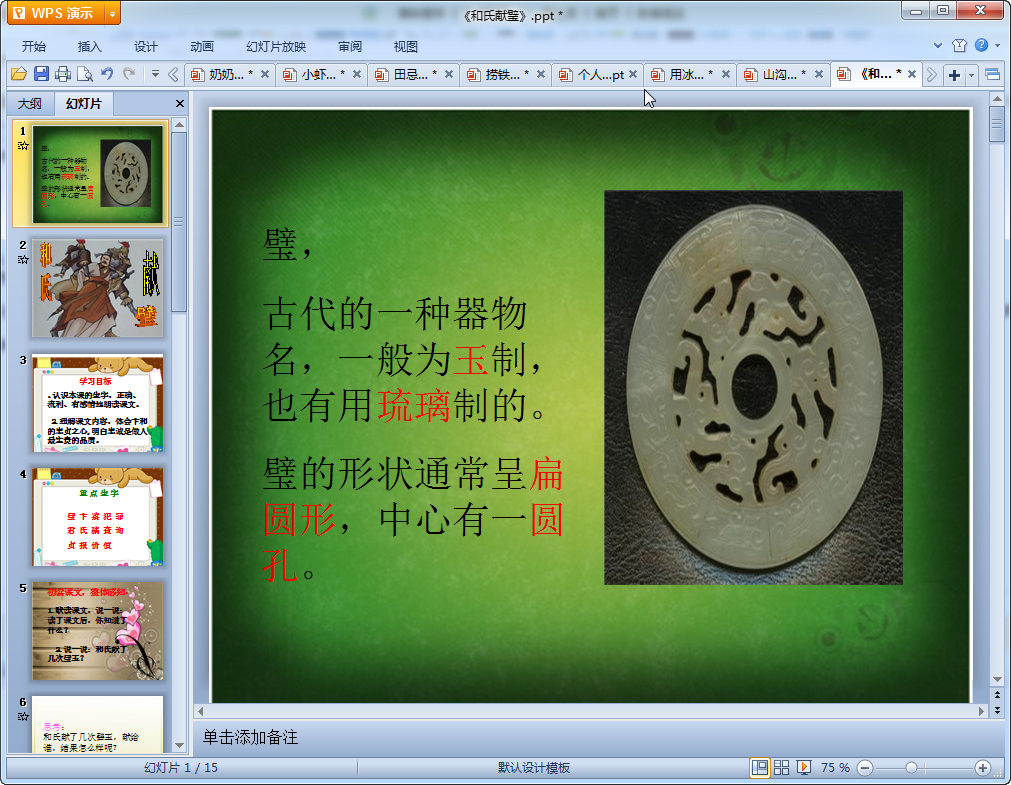Select slide 6 thumbnail at pane bottom

[97, 724]
